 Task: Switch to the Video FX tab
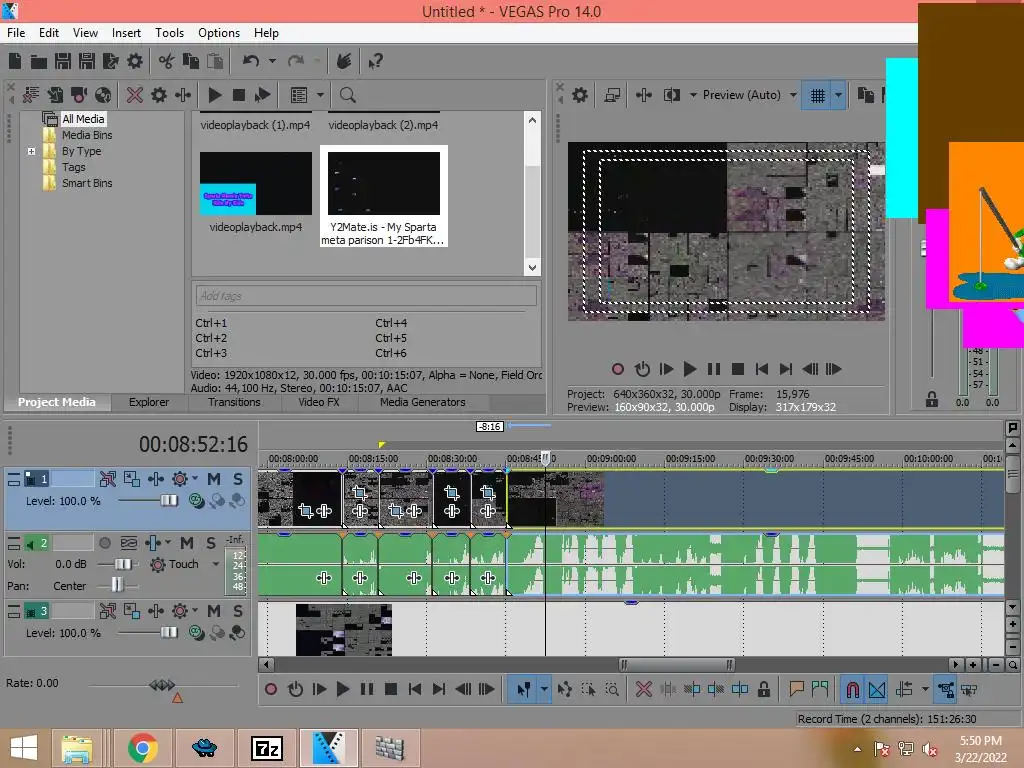pos(319,402)
